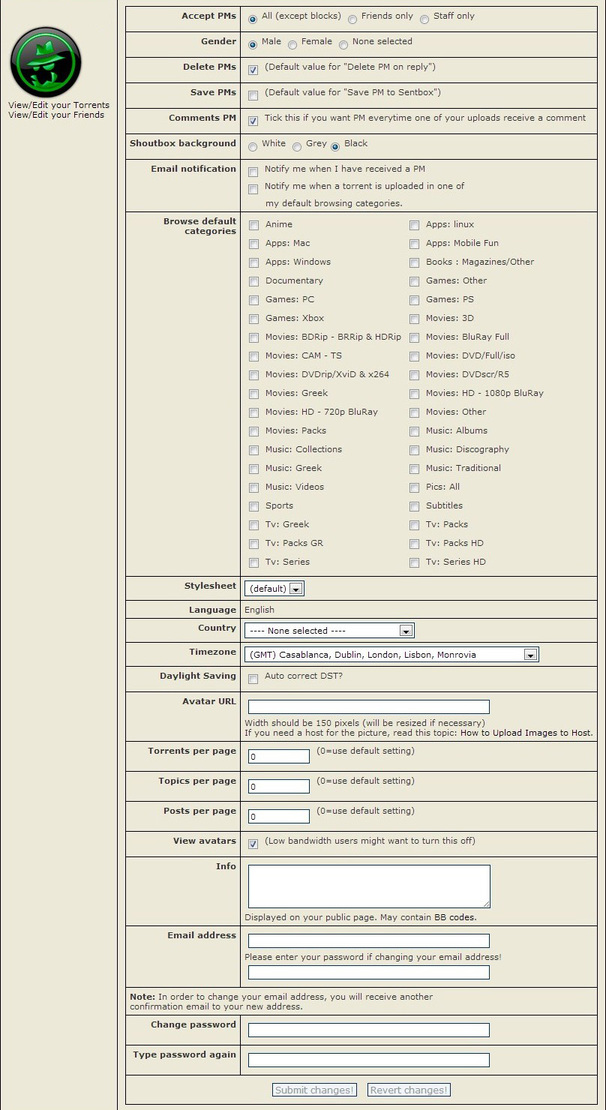Choose Female gender option

point(292,45)
